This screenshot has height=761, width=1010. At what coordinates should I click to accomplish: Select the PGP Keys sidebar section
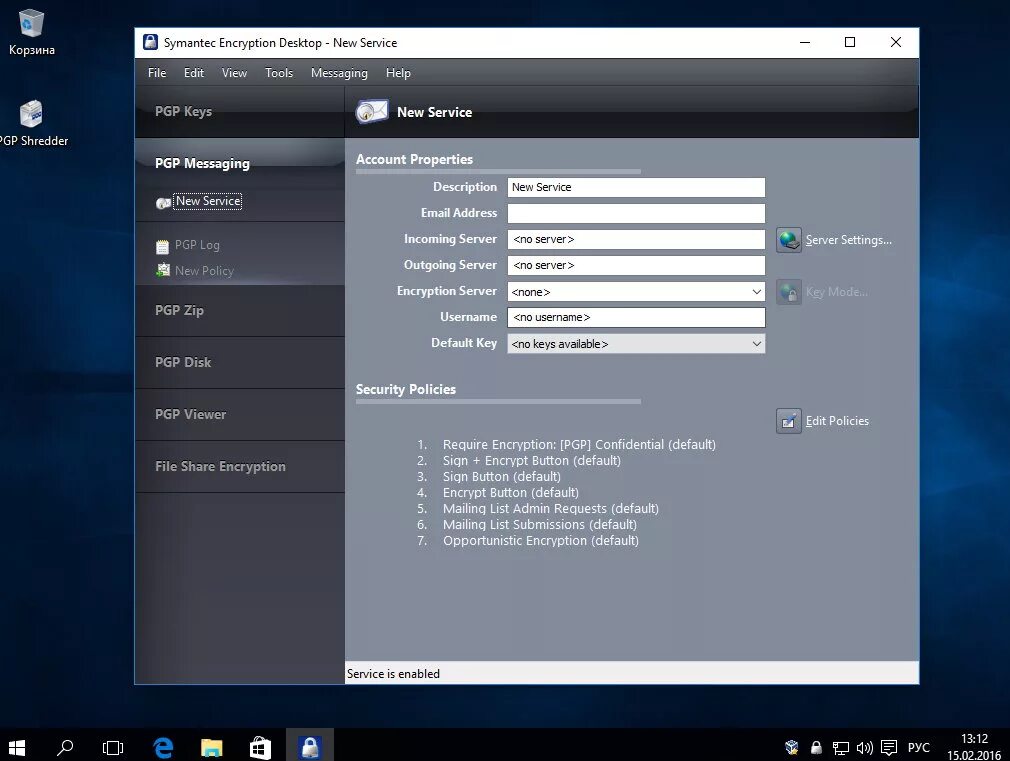coord(240,111)
